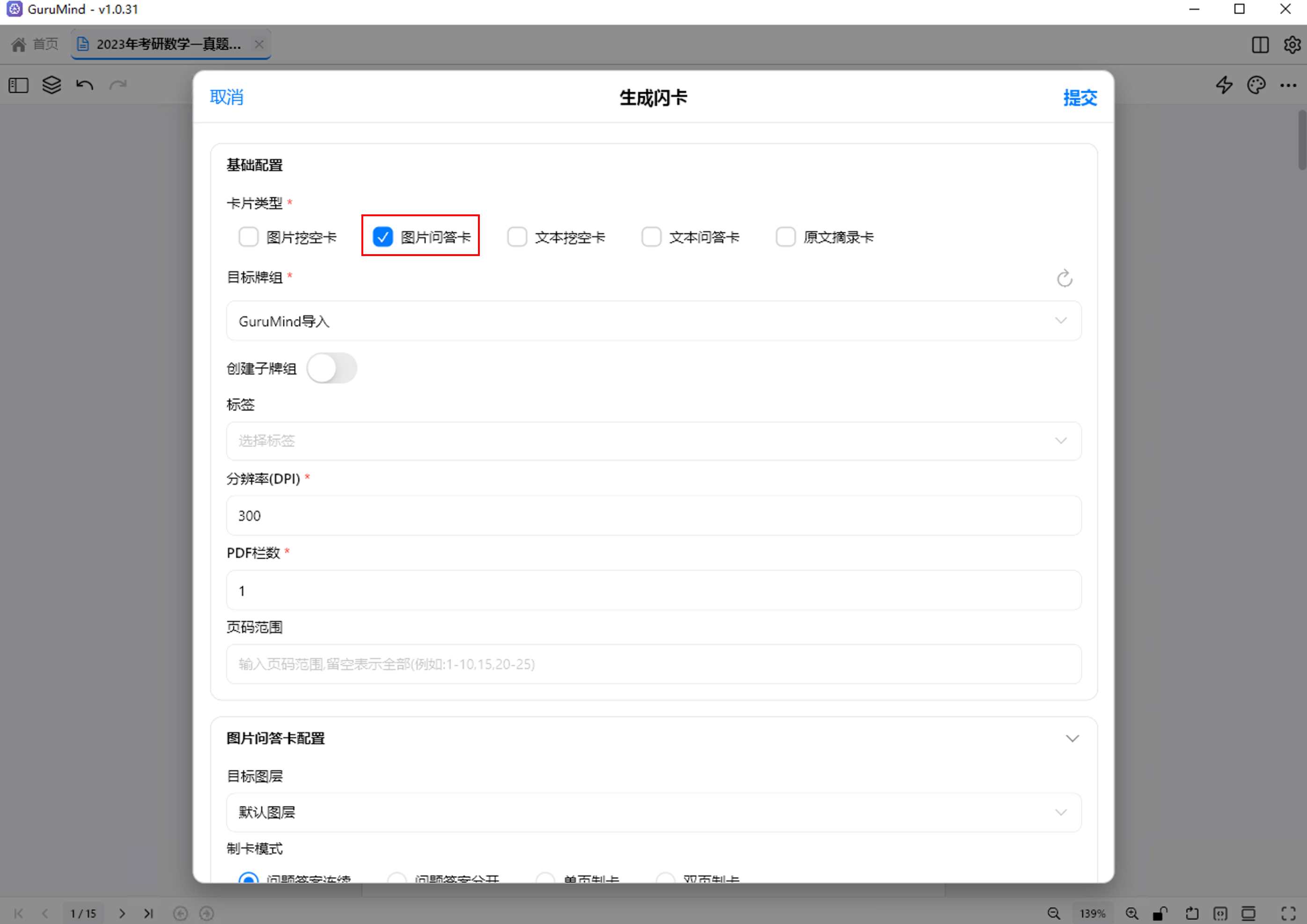Check the 文本问答卡 checkbox
The height and width of the screenshot is (924, 1307).
pyautogui.click(x=651, y=237)
